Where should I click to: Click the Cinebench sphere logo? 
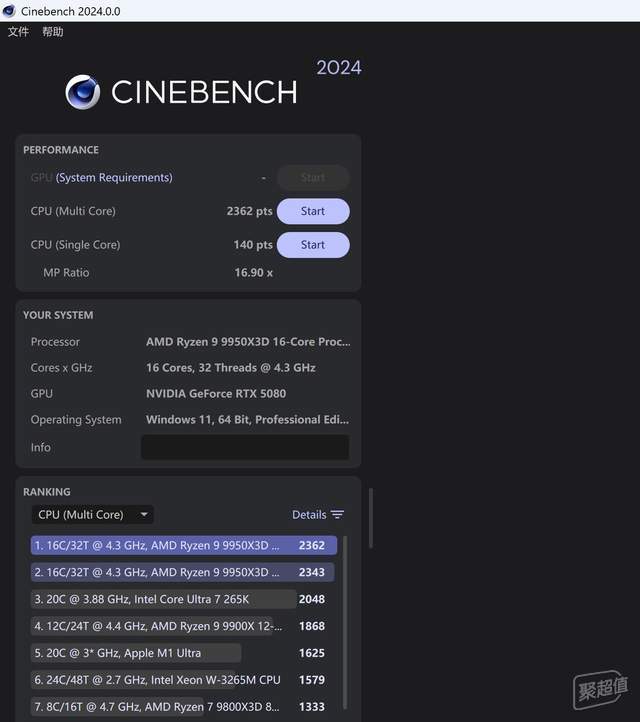point(82,92)
